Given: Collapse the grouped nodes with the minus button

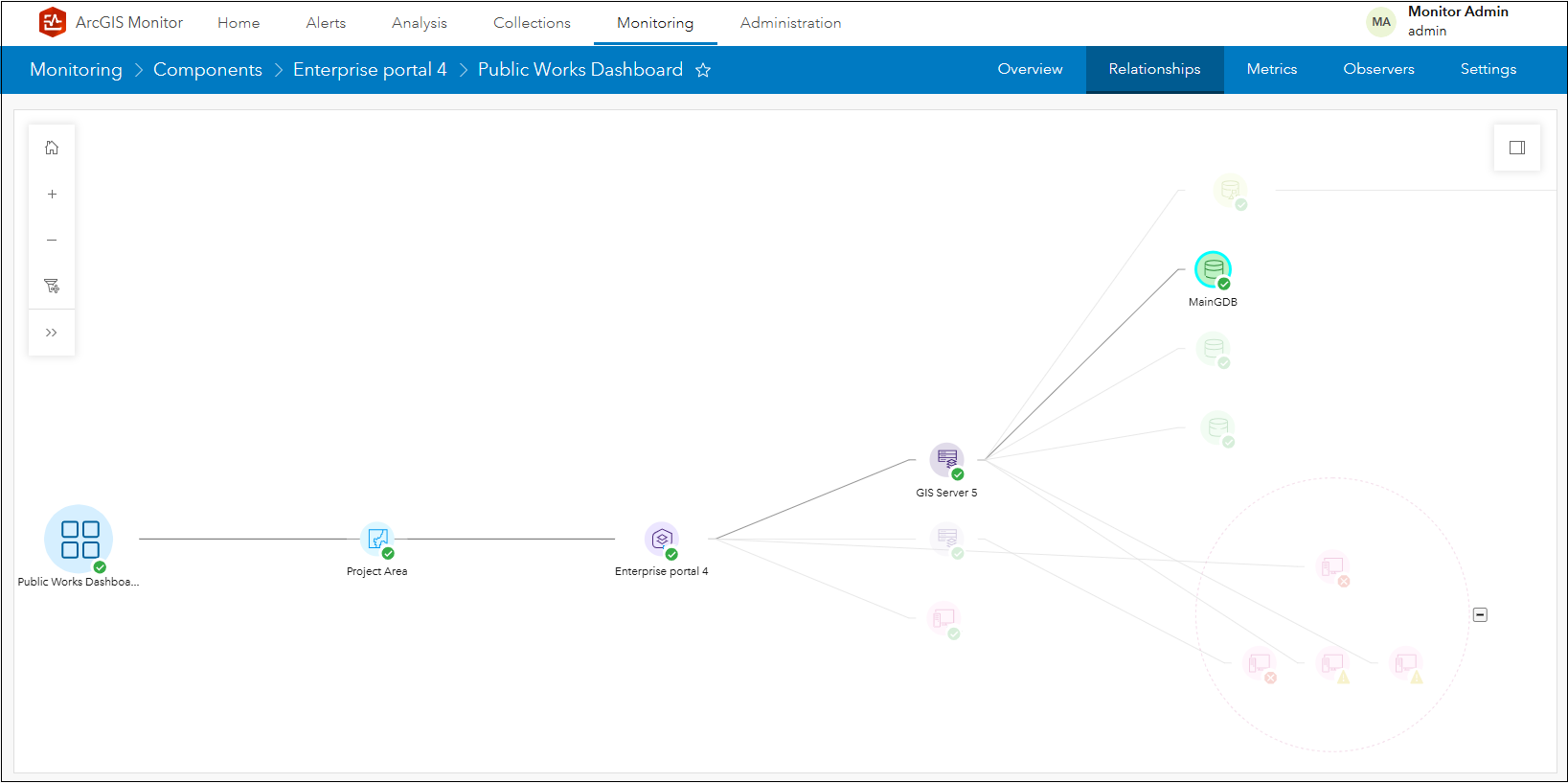Looking at the screenshot, I should 1480,614.
